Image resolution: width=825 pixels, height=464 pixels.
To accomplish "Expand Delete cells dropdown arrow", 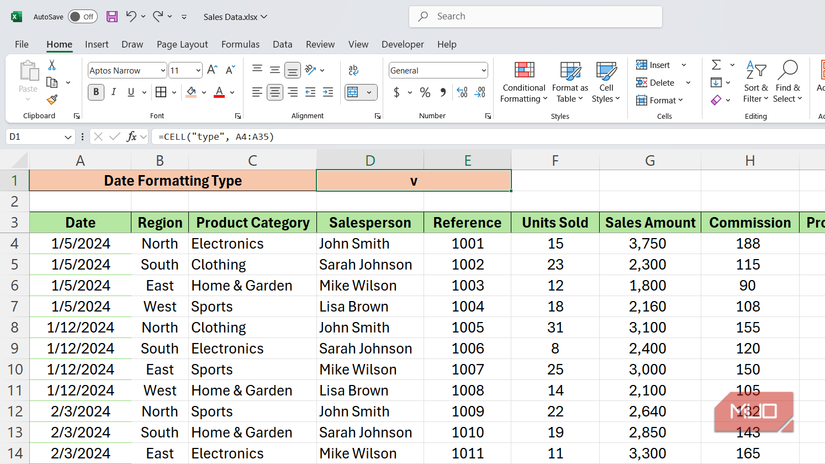I will (x=688, y=83).
